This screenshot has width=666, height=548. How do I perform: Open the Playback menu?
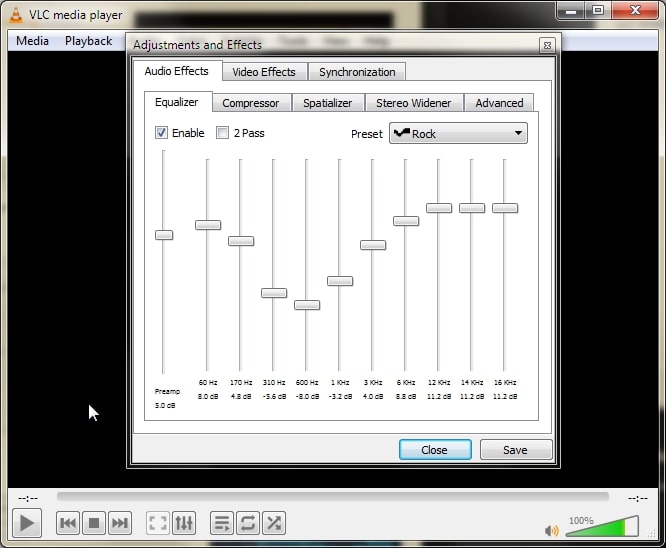coord(88,41)
